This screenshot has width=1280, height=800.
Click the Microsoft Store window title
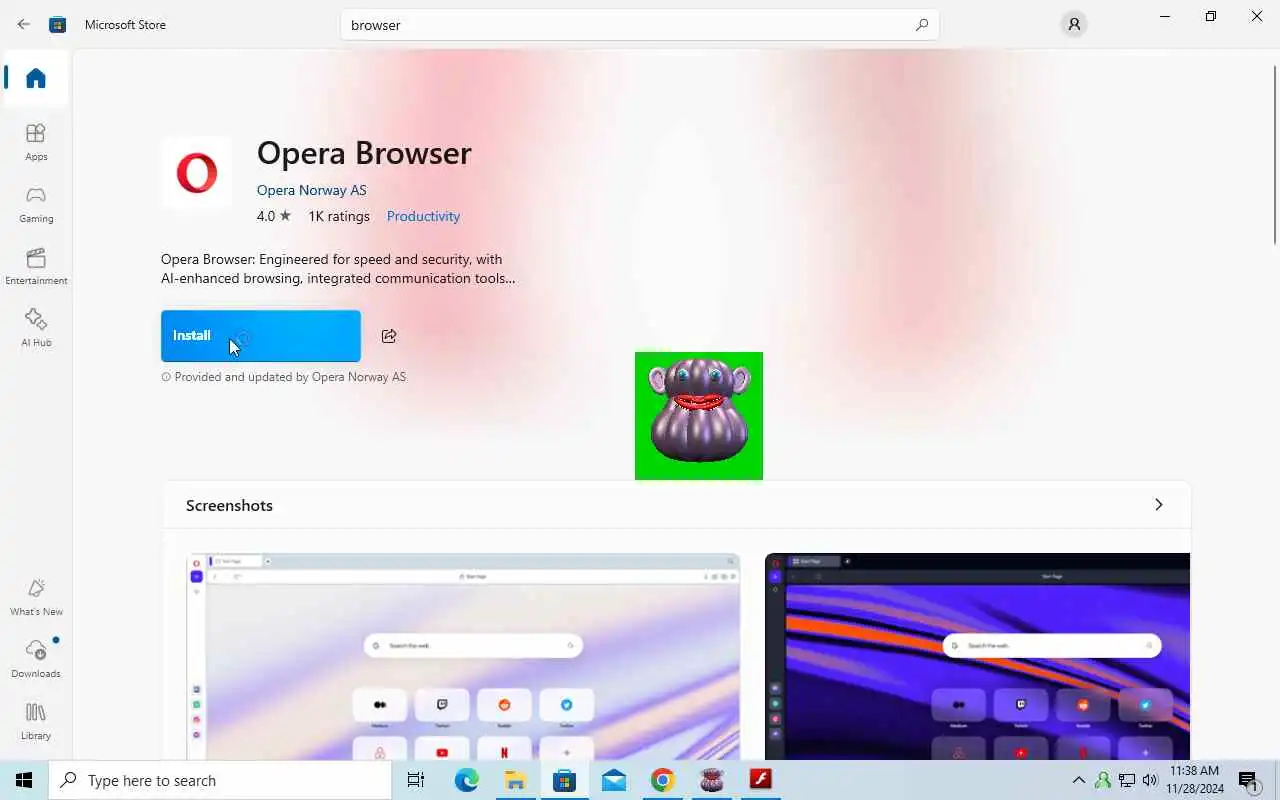[x=125, y=25]
